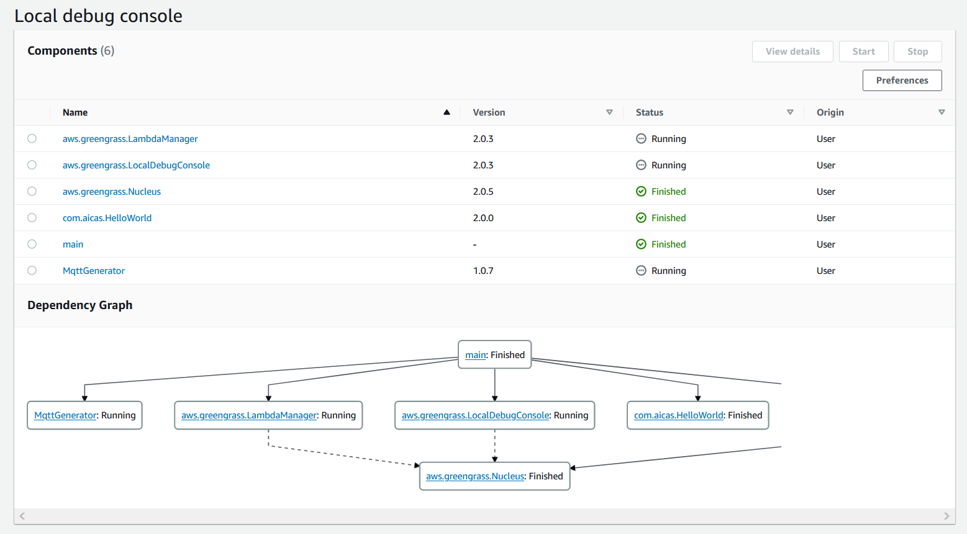Click Finished checkmark icon for HelloWorld
The height and width of the screenshot is (534, 967).
(641, 218)
